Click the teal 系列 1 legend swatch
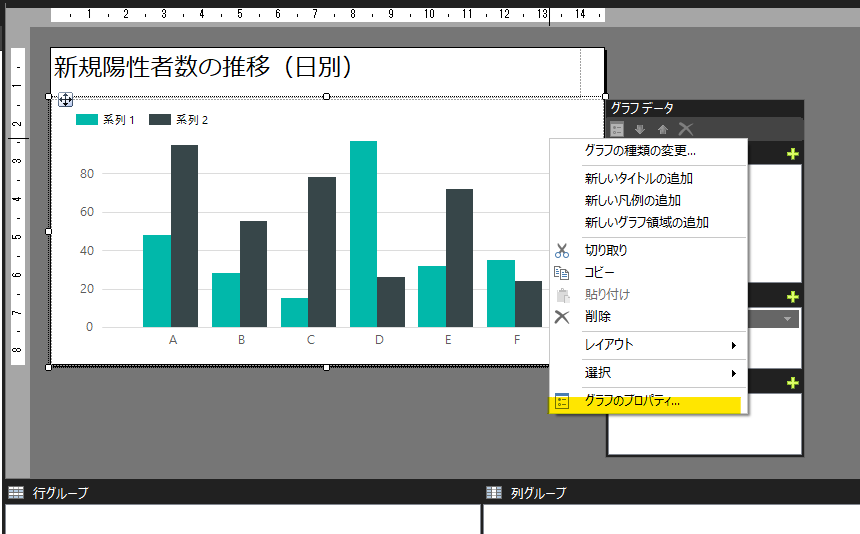This screenshot has width=860, height=534. [87, 120]
